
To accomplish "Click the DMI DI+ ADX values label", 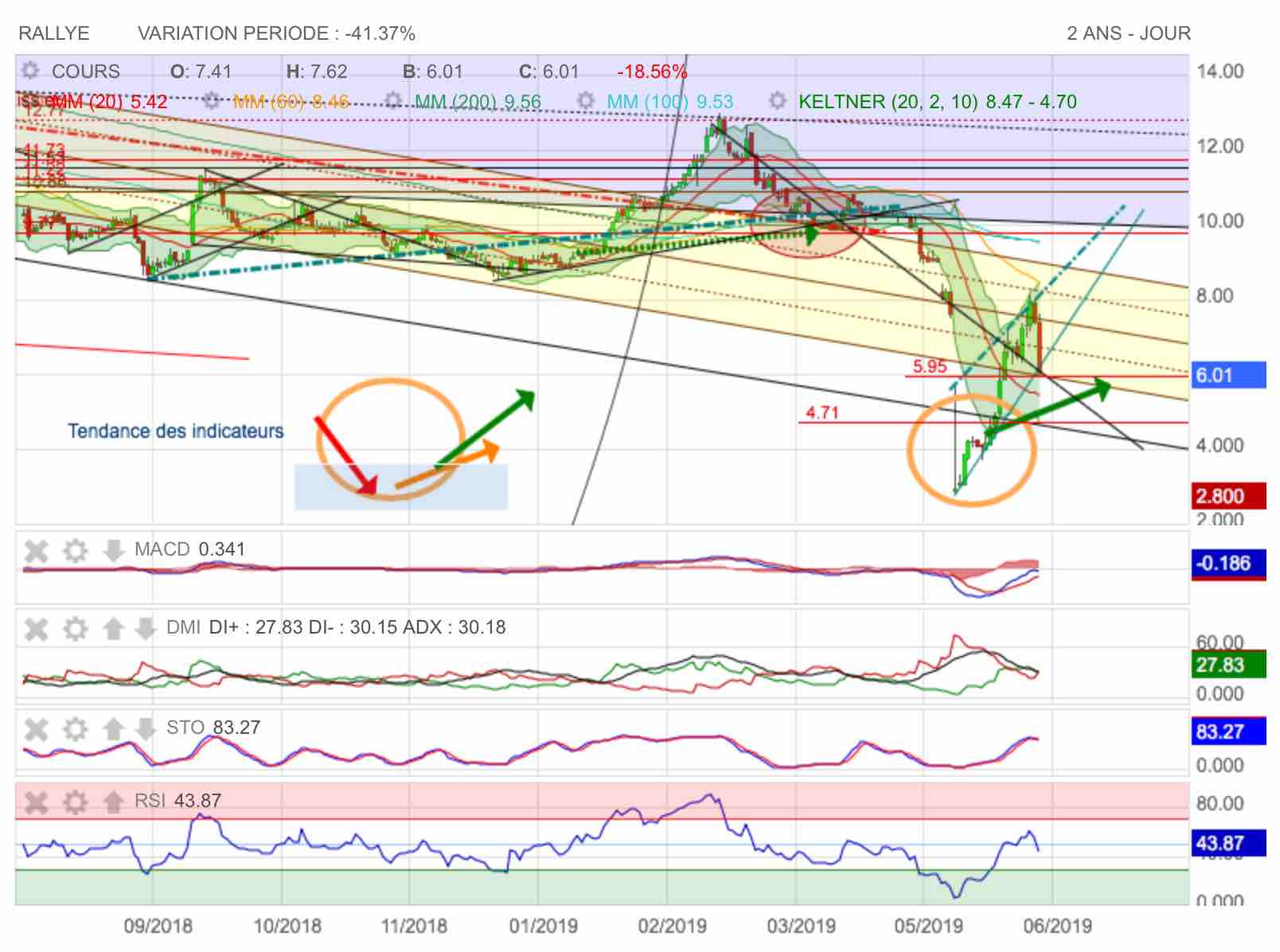I will pyautogui.click(x=336, y=627).
